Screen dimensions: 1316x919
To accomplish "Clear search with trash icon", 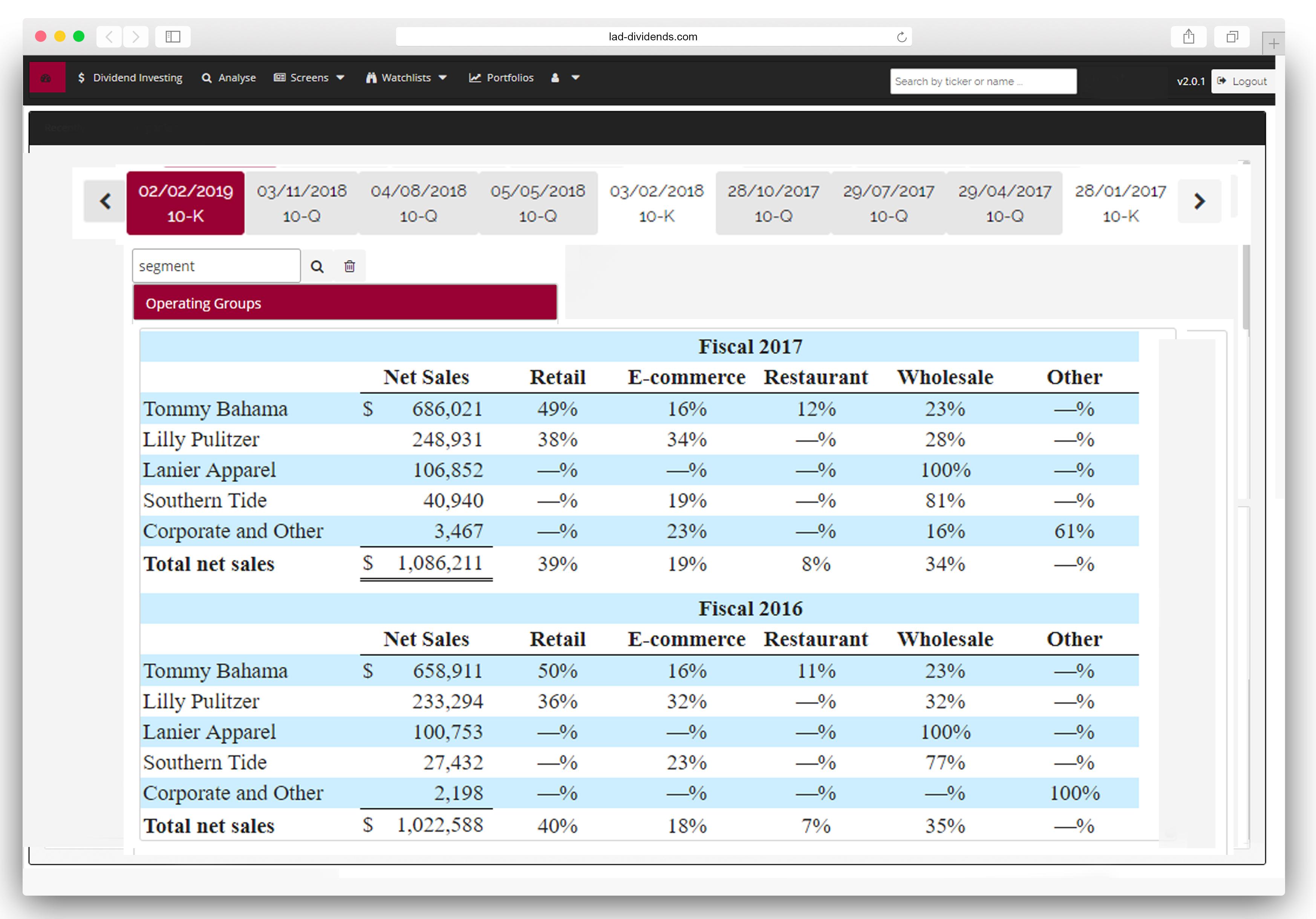I will click(350, 266).
